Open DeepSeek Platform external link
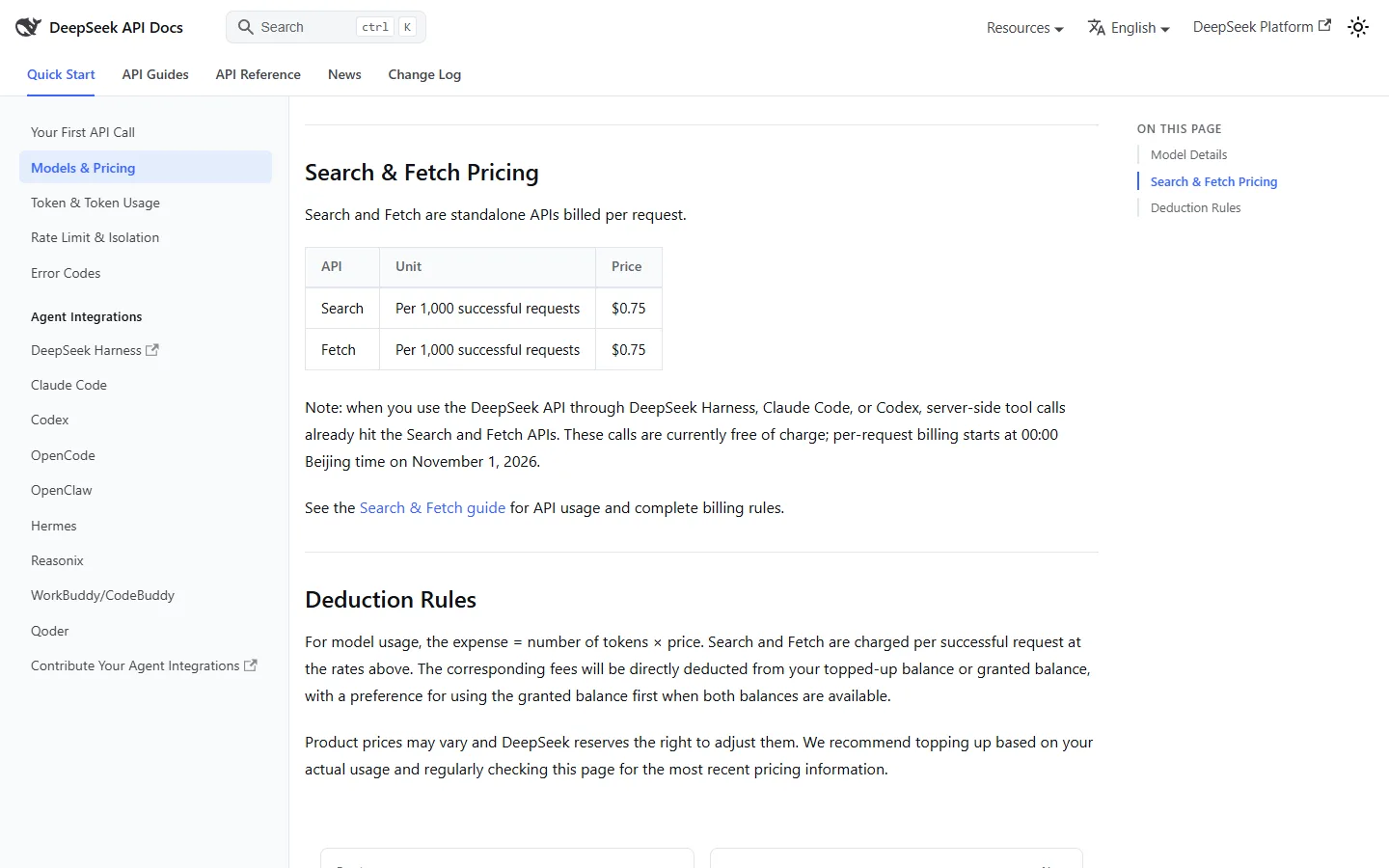Viewport: 1389px width, 868px height. pyautogui.click(x=1262, y=27)
